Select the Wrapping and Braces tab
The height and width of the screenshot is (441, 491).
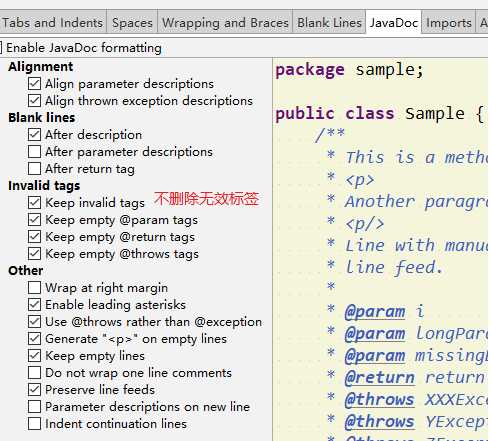pyautogui.click(x=225, y=22)
